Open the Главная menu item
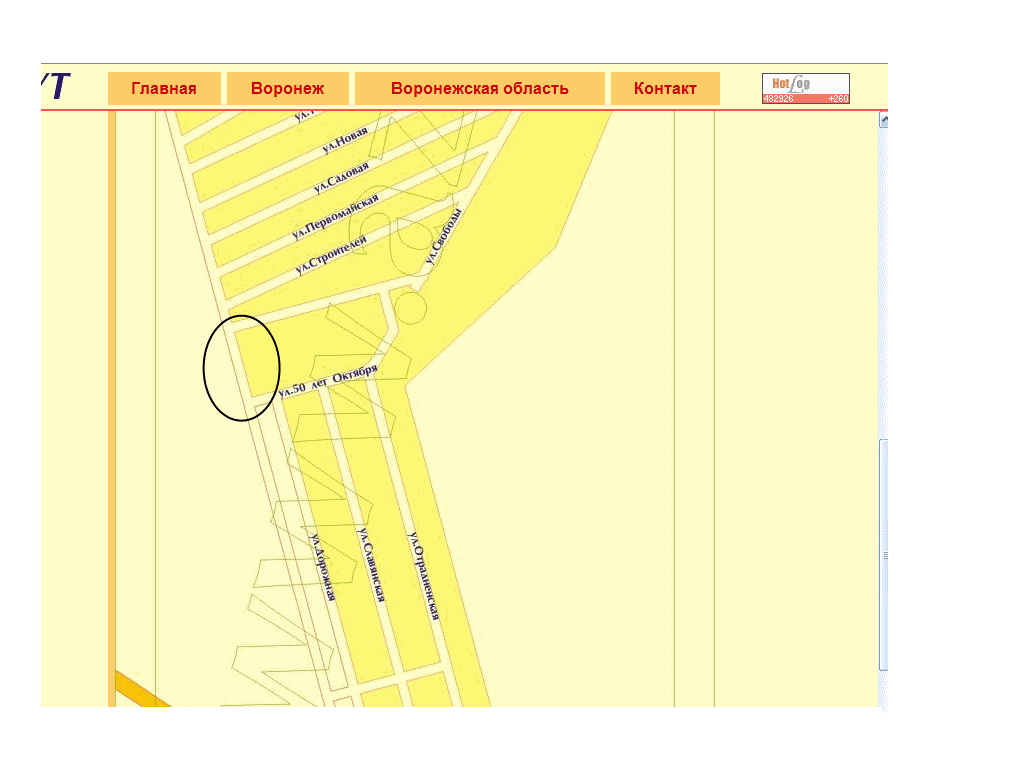Viewport: 1024px width, 768px height. point(164,88)
